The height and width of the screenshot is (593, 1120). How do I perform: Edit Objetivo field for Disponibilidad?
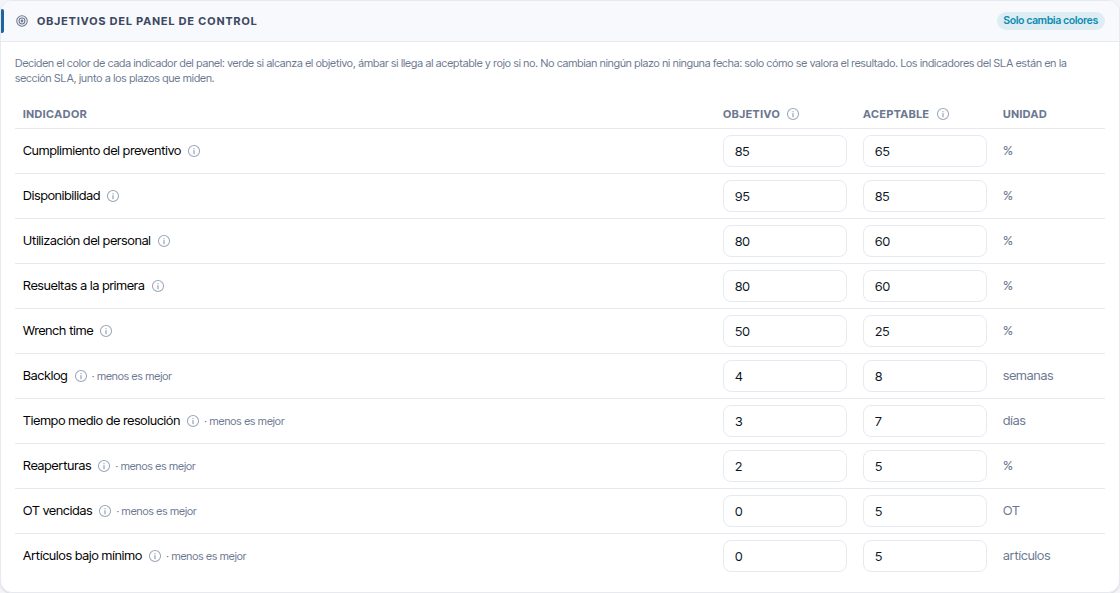pos(785,196)
